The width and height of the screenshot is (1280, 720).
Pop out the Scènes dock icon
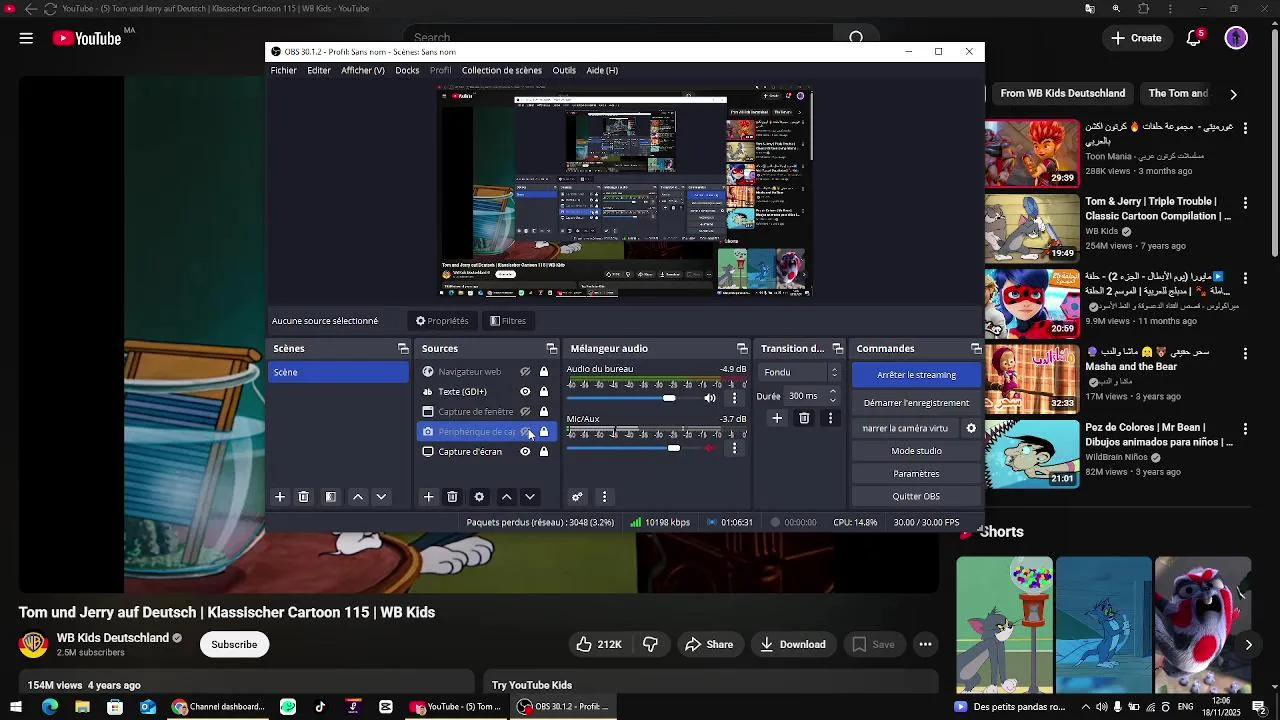[x=403, y=349]
